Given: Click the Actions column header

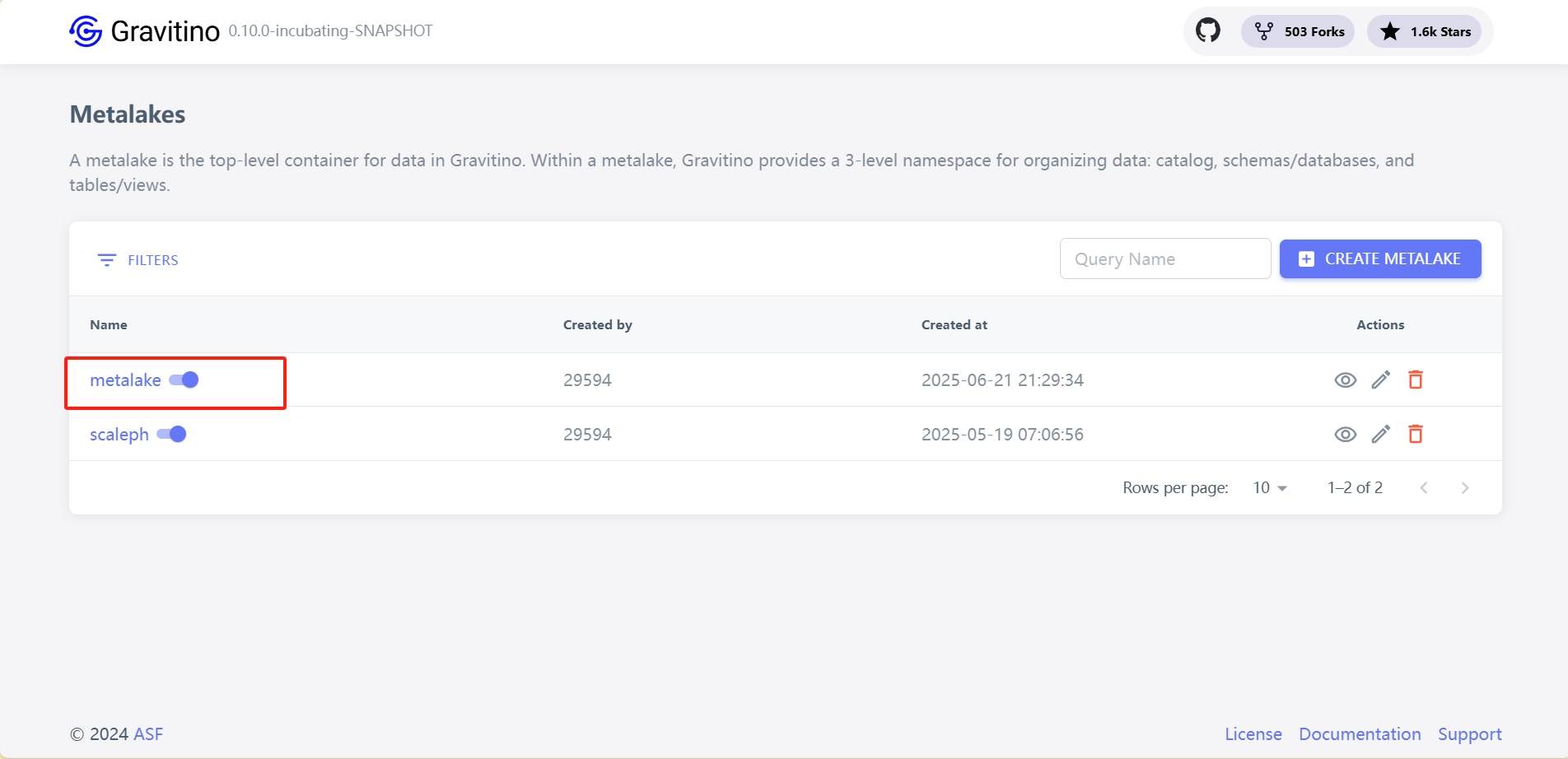Looking at the screenshot, I should coord(1380,325).
